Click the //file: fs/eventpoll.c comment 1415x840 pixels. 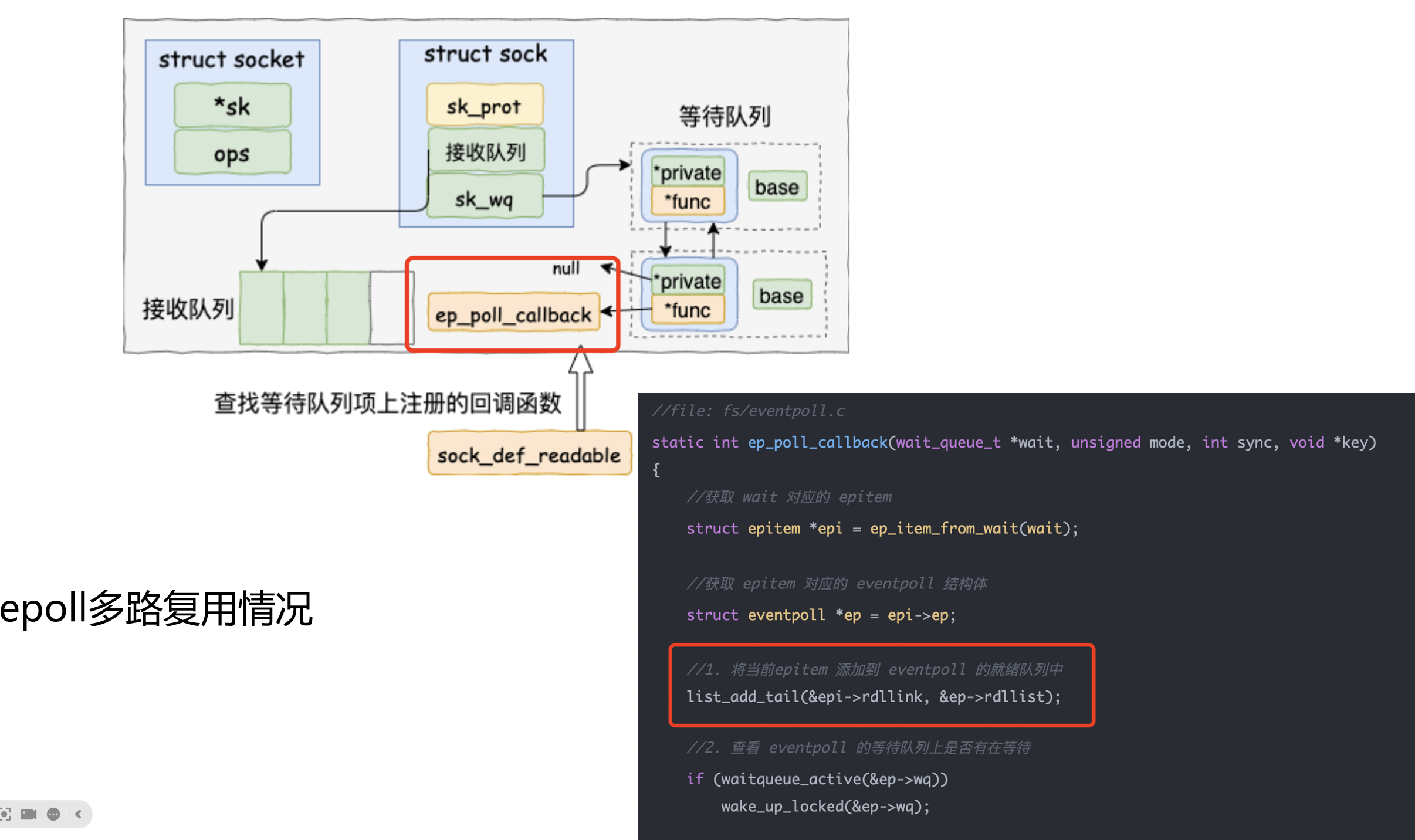coord(748,411)
